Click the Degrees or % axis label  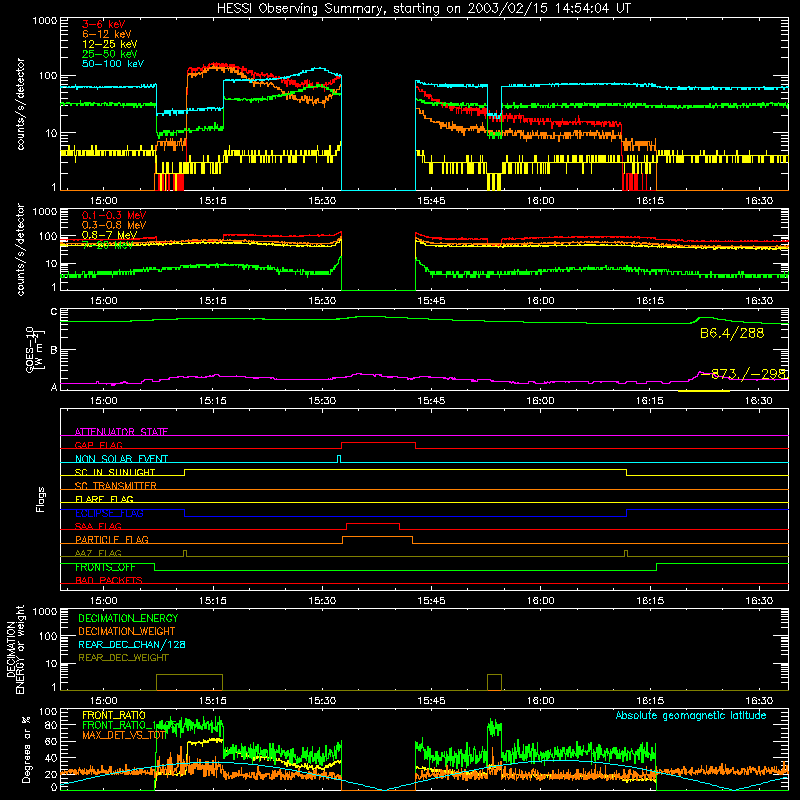pyautogui.click(x=26, y=749)
